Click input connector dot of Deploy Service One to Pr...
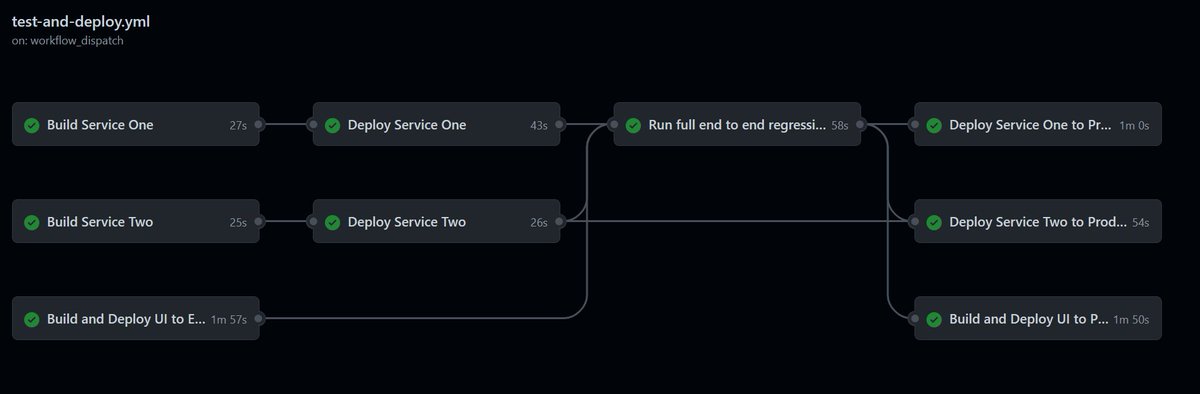Screen dimensions: 1200x394 click(915, 125)
